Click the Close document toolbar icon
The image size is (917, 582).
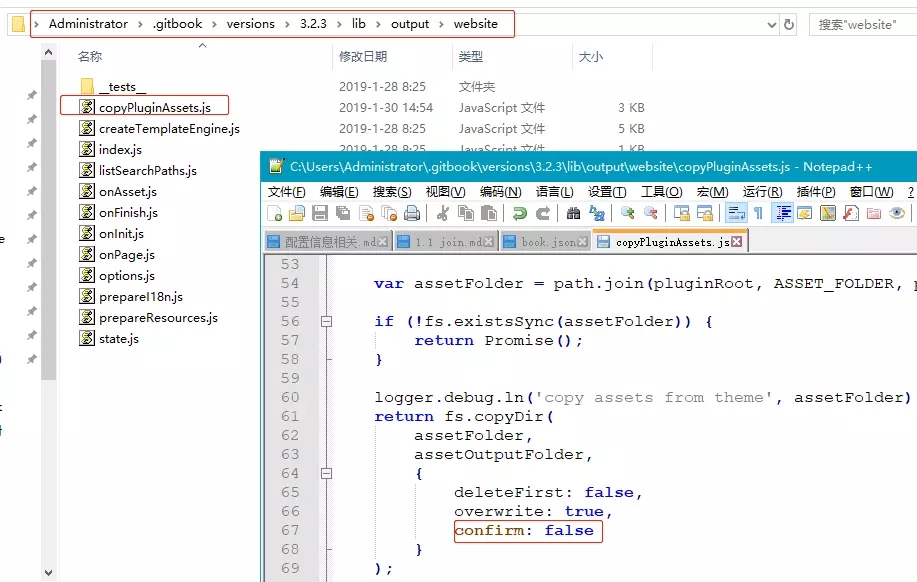pyautogui.click(x=366, y=213)
